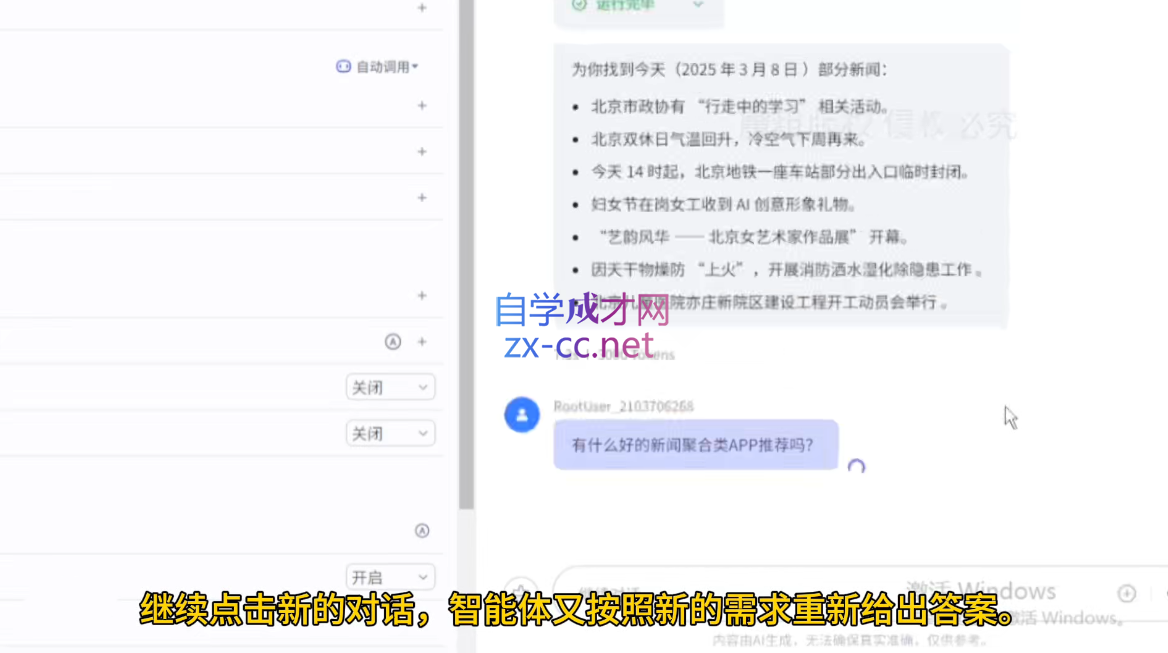Click the robot icon beside 自动调用
Image resolution: width=1168 pixels, height=653 pixels.
[x=343, y=67]
